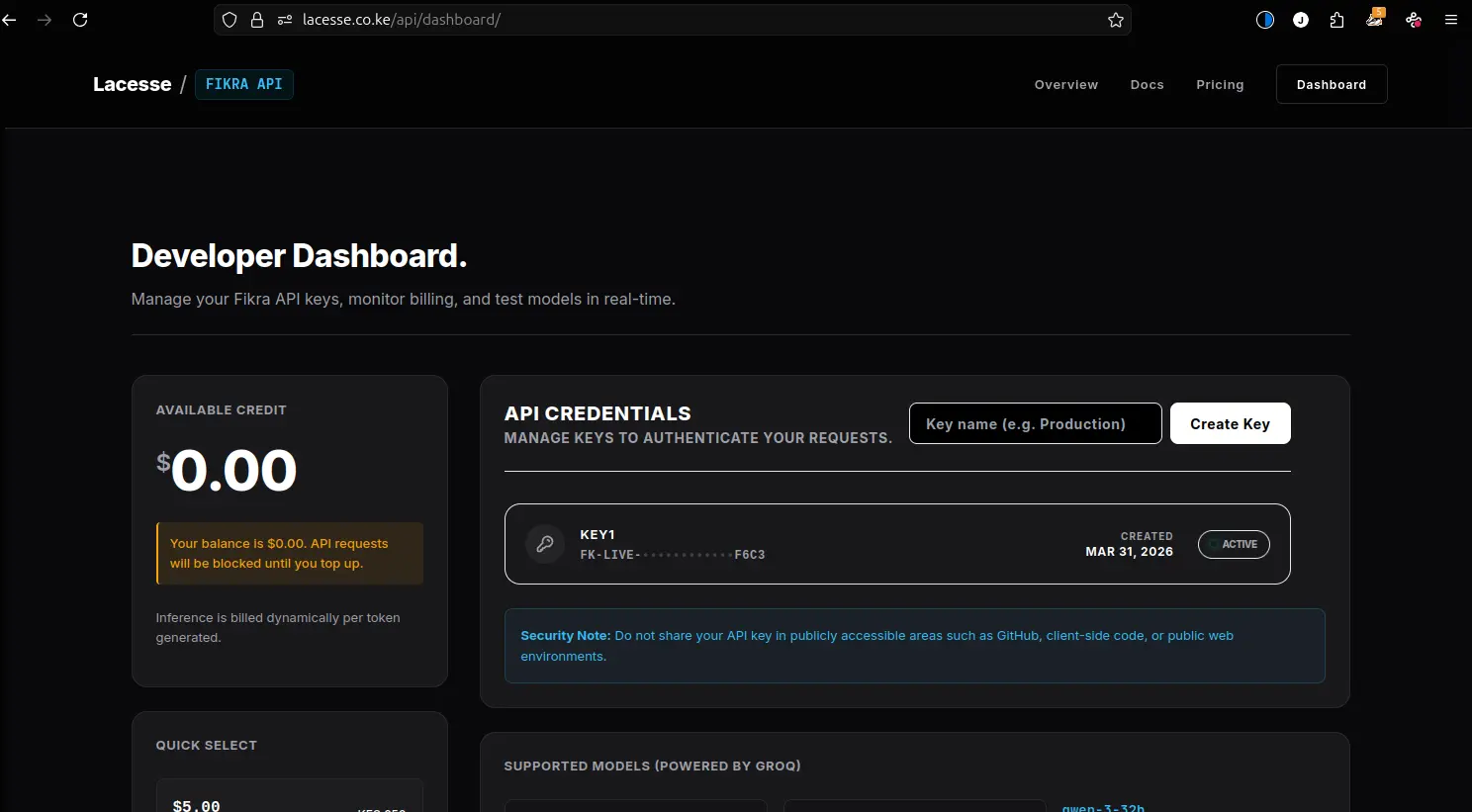
Task: Click the AVAILABLE CREDIT label
Action: click(222, 410)
